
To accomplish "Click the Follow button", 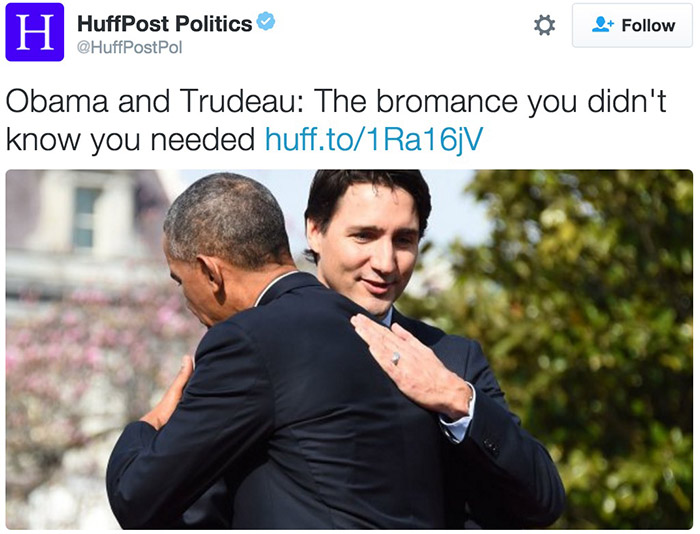I will pos(632,25).
